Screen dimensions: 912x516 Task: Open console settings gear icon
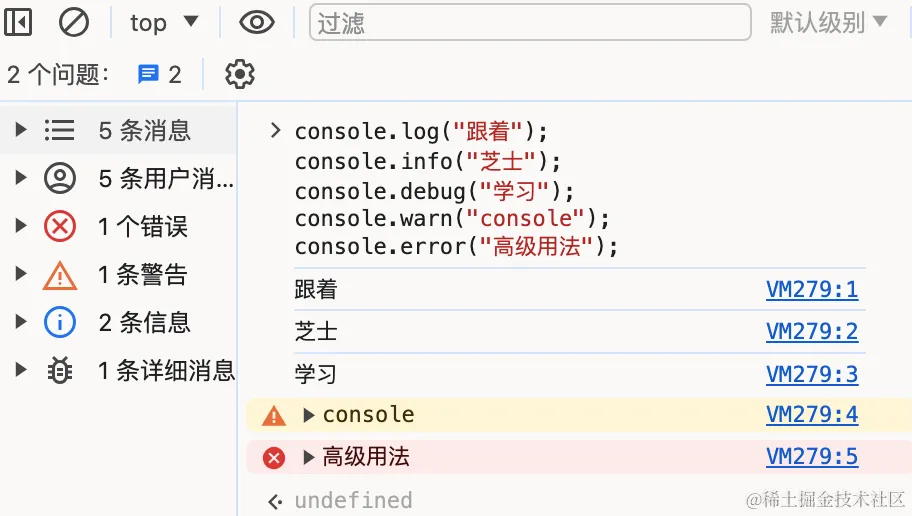pyautogui.click(x=240, y=74)
